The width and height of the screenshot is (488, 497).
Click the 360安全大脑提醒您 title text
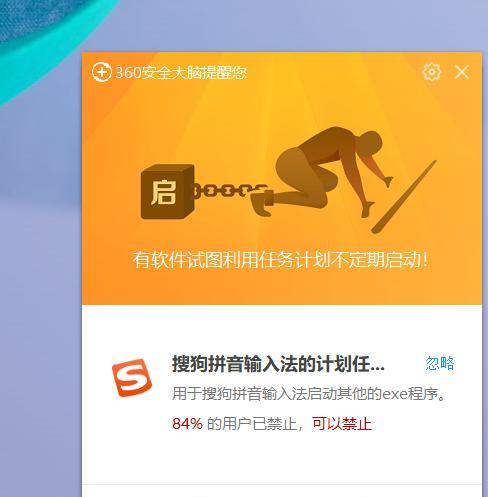(x=181, y=72)
